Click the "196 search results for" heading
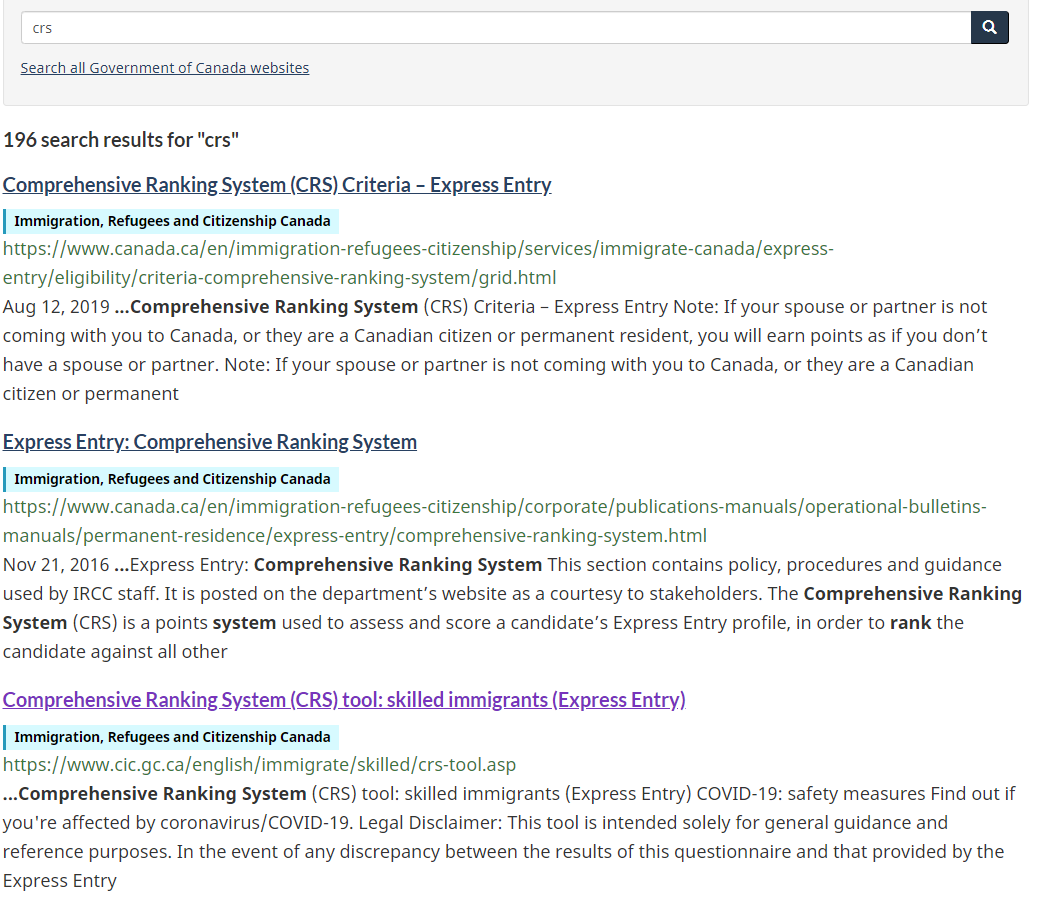Image resolution: width=1045 pixels, height=913 pixels. coord(121,140)
